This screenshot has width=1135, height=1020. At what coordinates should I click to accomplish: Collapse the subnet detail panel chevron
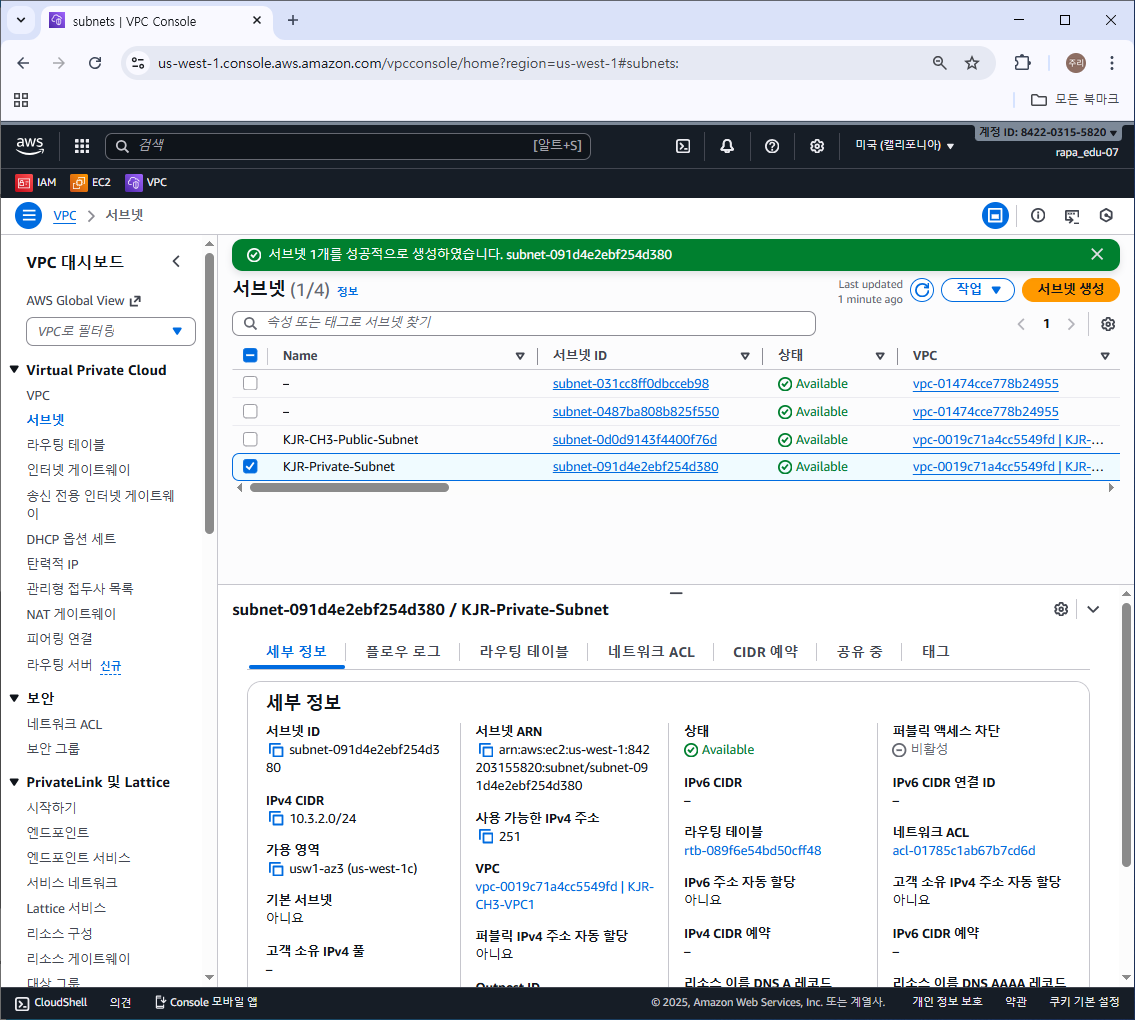click(1092, 609)
